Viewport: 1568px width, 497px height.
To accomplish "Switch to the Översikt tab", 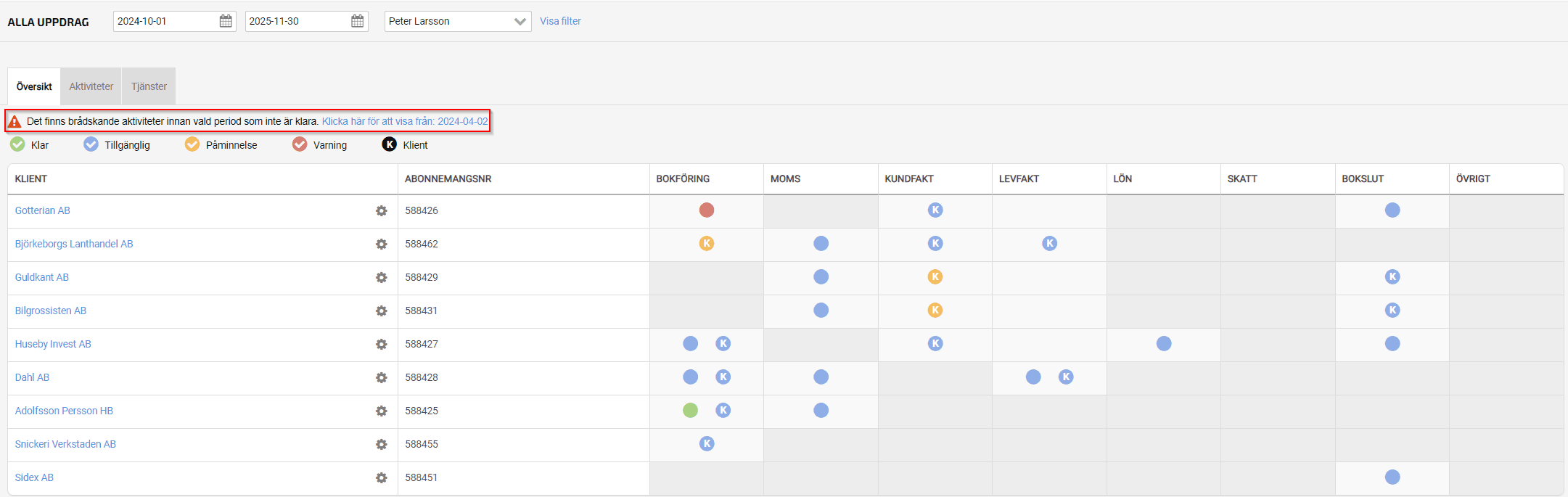I will tap(34, 86).
